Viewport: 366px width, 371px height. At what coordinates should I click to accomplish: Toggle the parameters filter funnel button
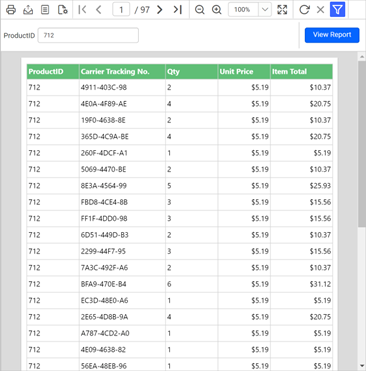pyautogui.click(x=337, y=10)
